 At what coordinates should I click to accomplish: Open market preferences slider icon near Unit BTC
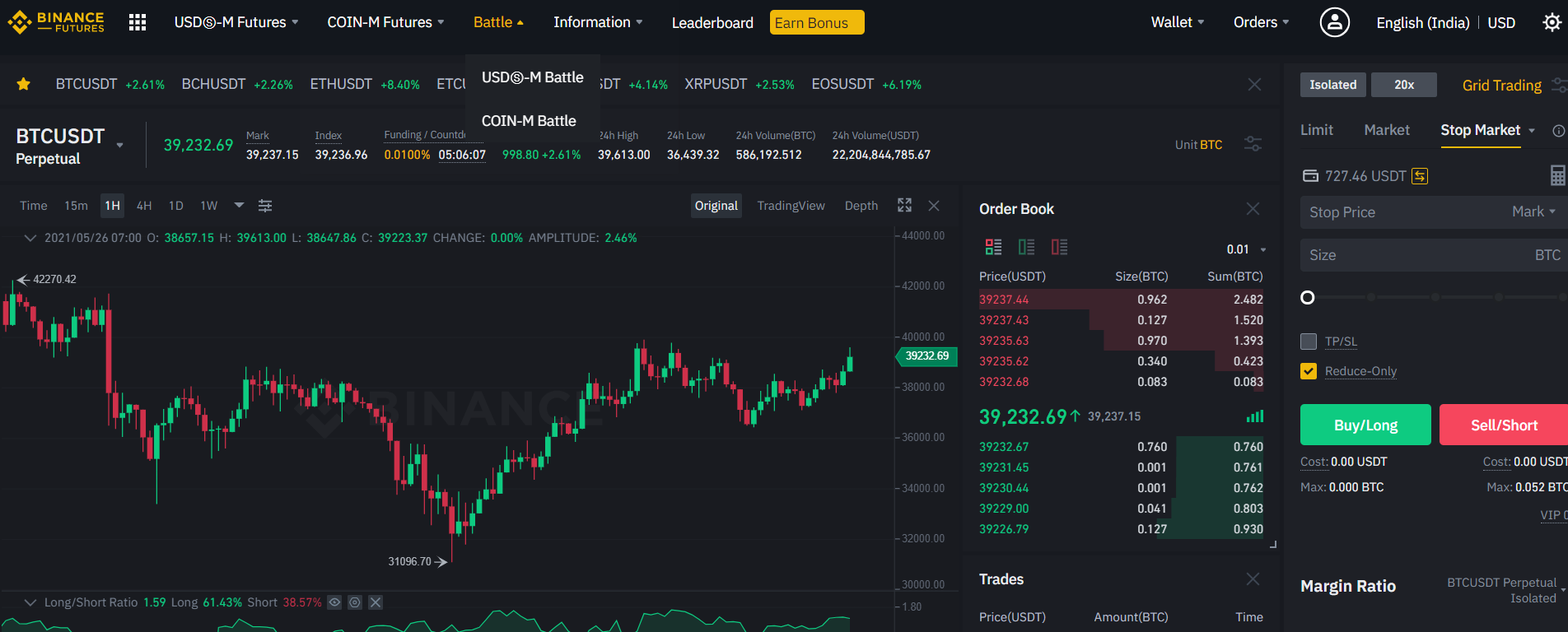coord(1253,144)
